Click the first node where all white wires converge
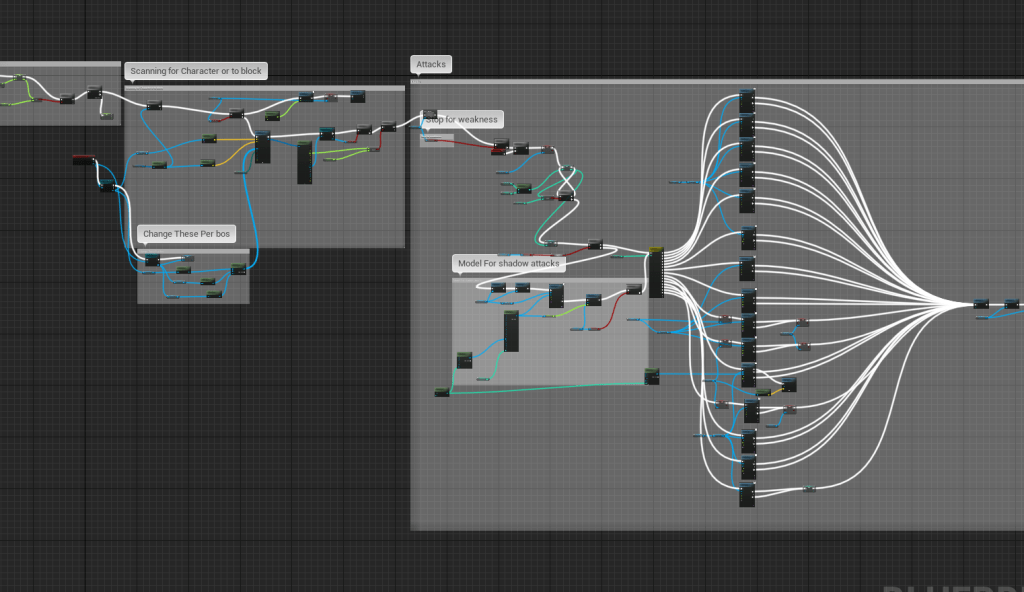 (981, 304)
